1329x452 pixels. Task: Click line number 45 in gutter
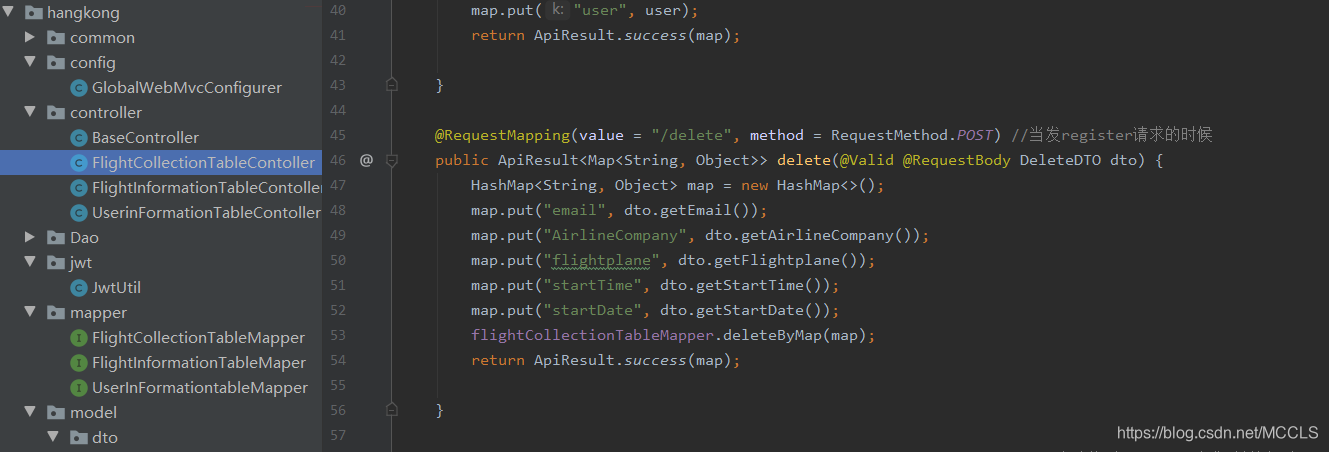[337, 135]
